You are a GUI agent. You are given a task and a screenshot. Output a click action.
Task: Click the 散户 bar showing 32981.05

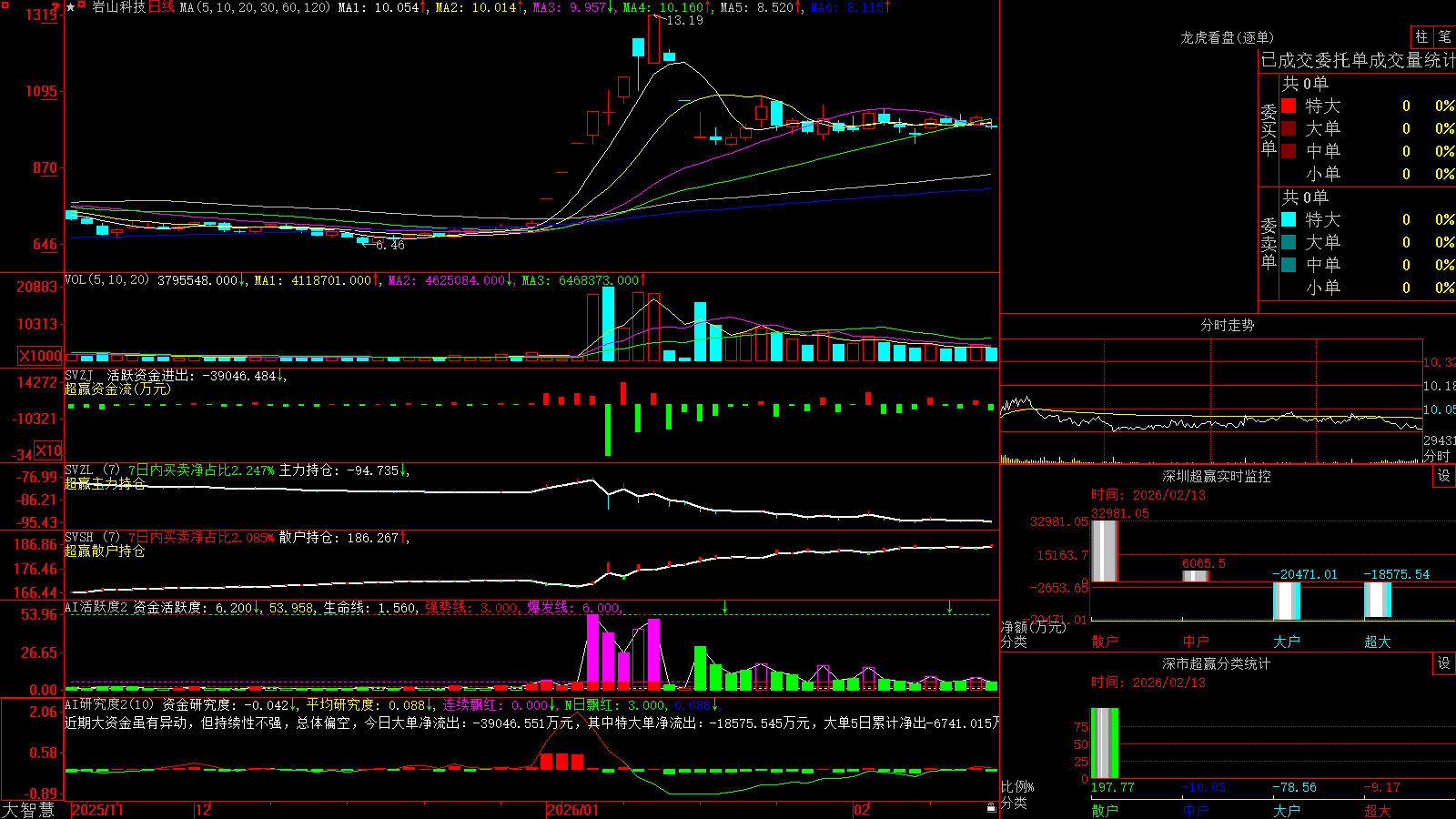1105,551
